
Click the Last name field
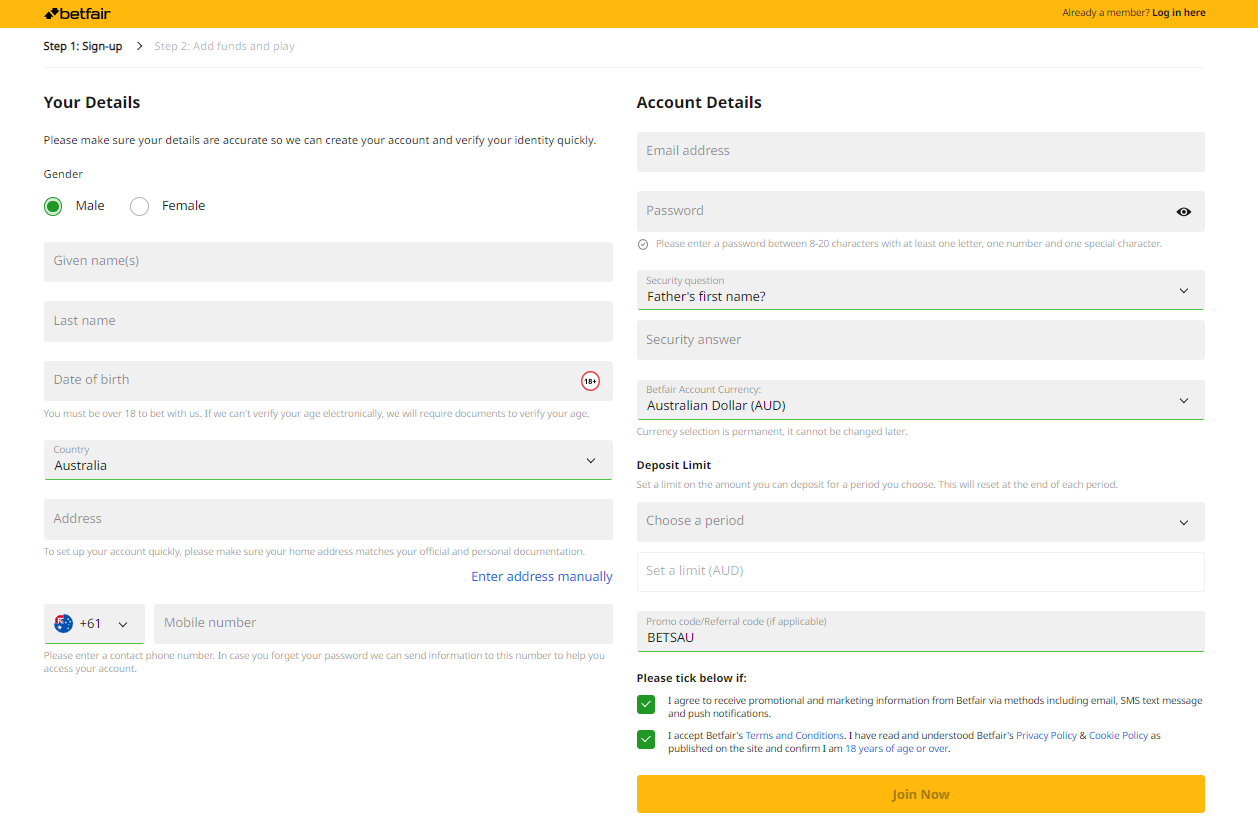328,322
